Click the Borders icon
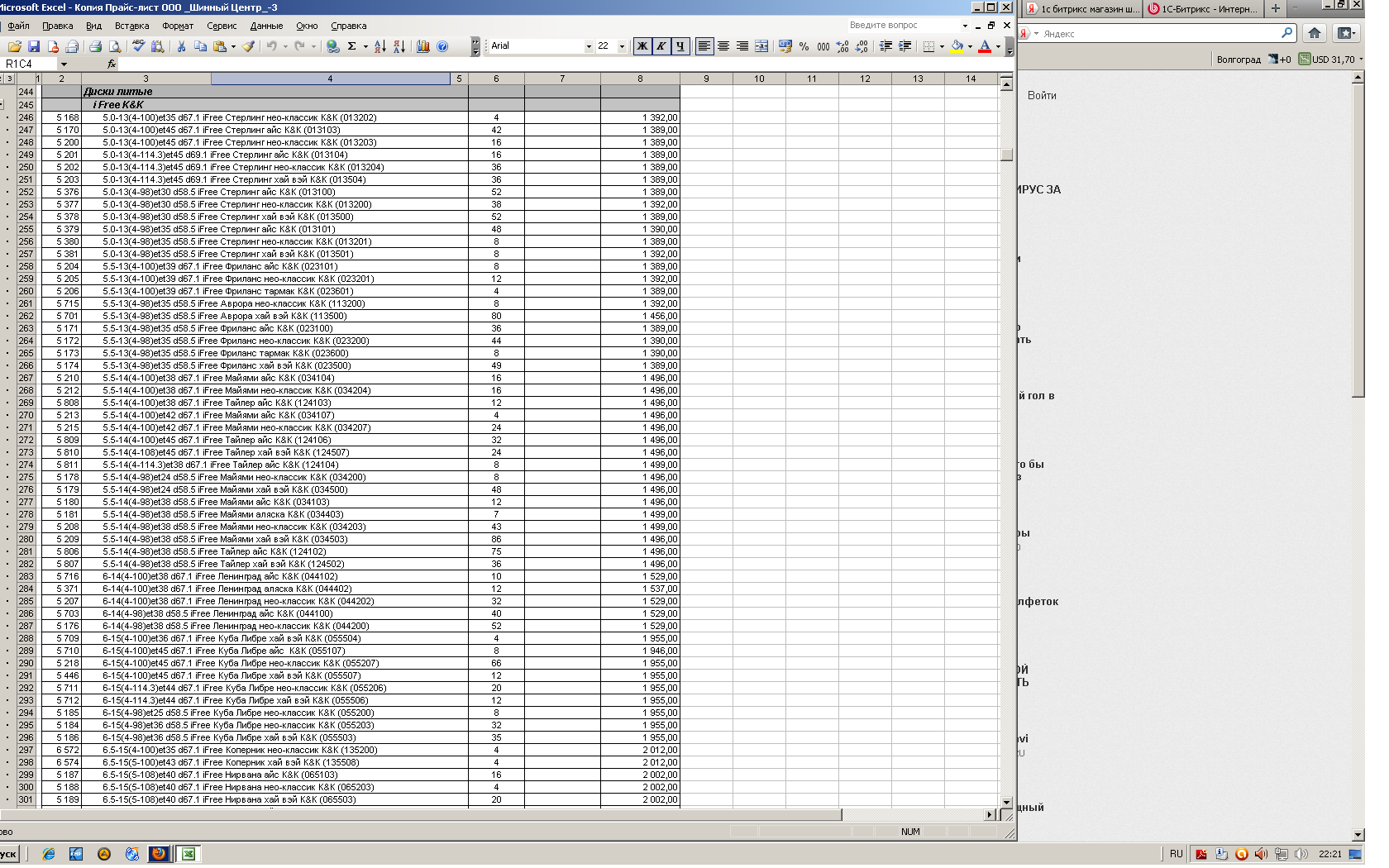 [x=928, y=46]
